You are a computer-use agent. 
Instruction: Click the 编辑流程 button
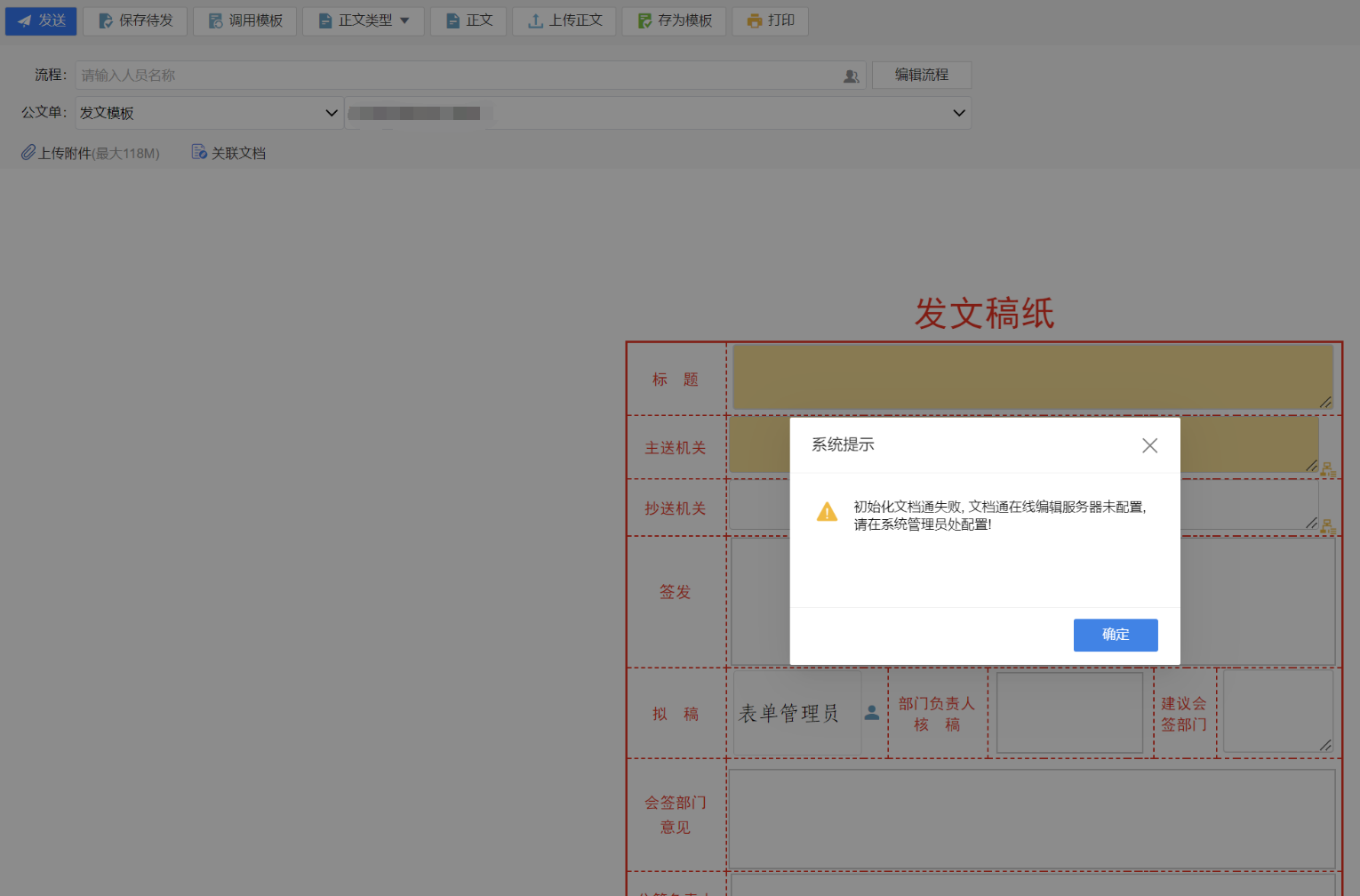click(921, 76)
